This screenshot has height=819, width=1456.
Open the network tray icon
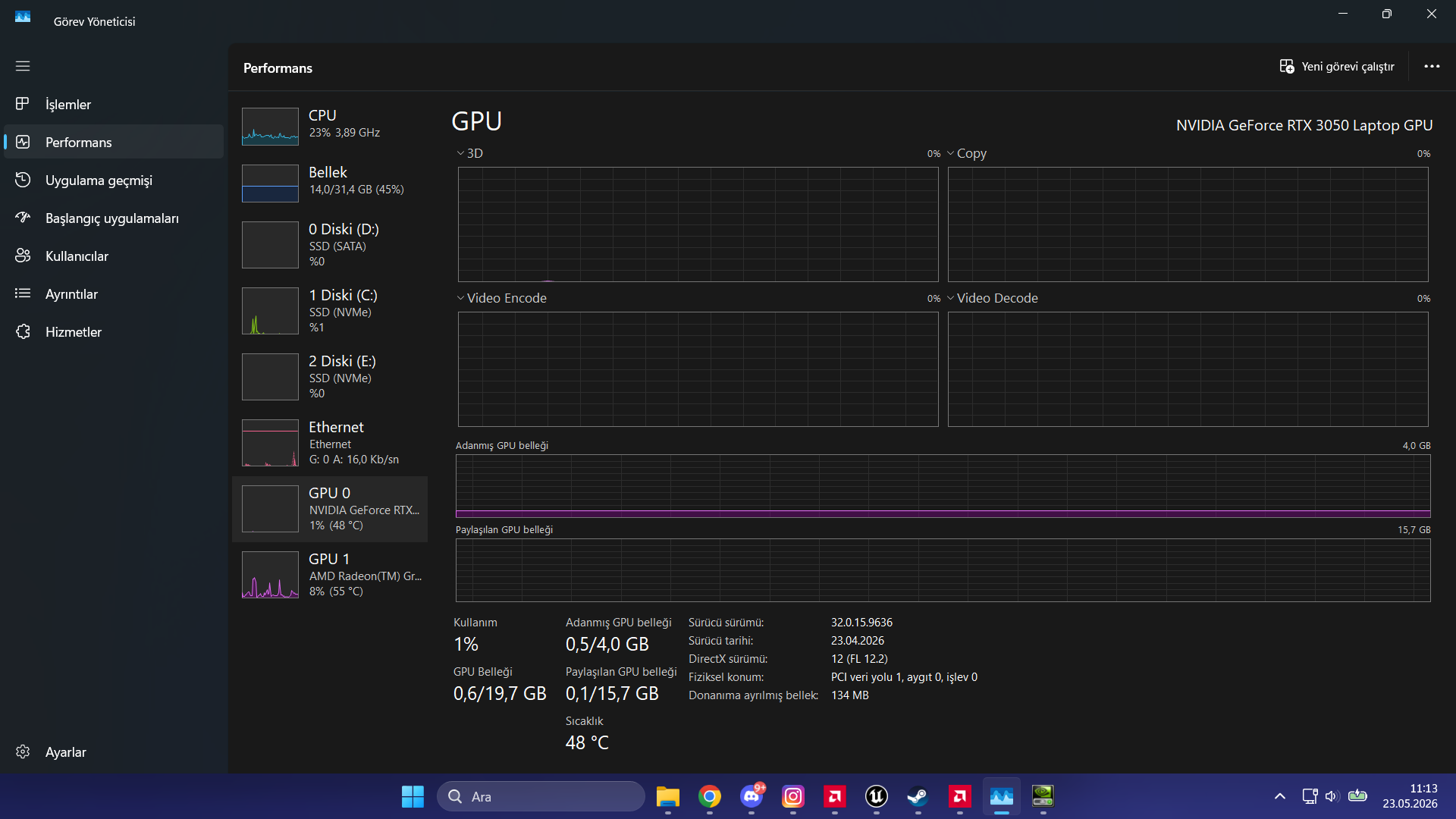(1310, 796)
